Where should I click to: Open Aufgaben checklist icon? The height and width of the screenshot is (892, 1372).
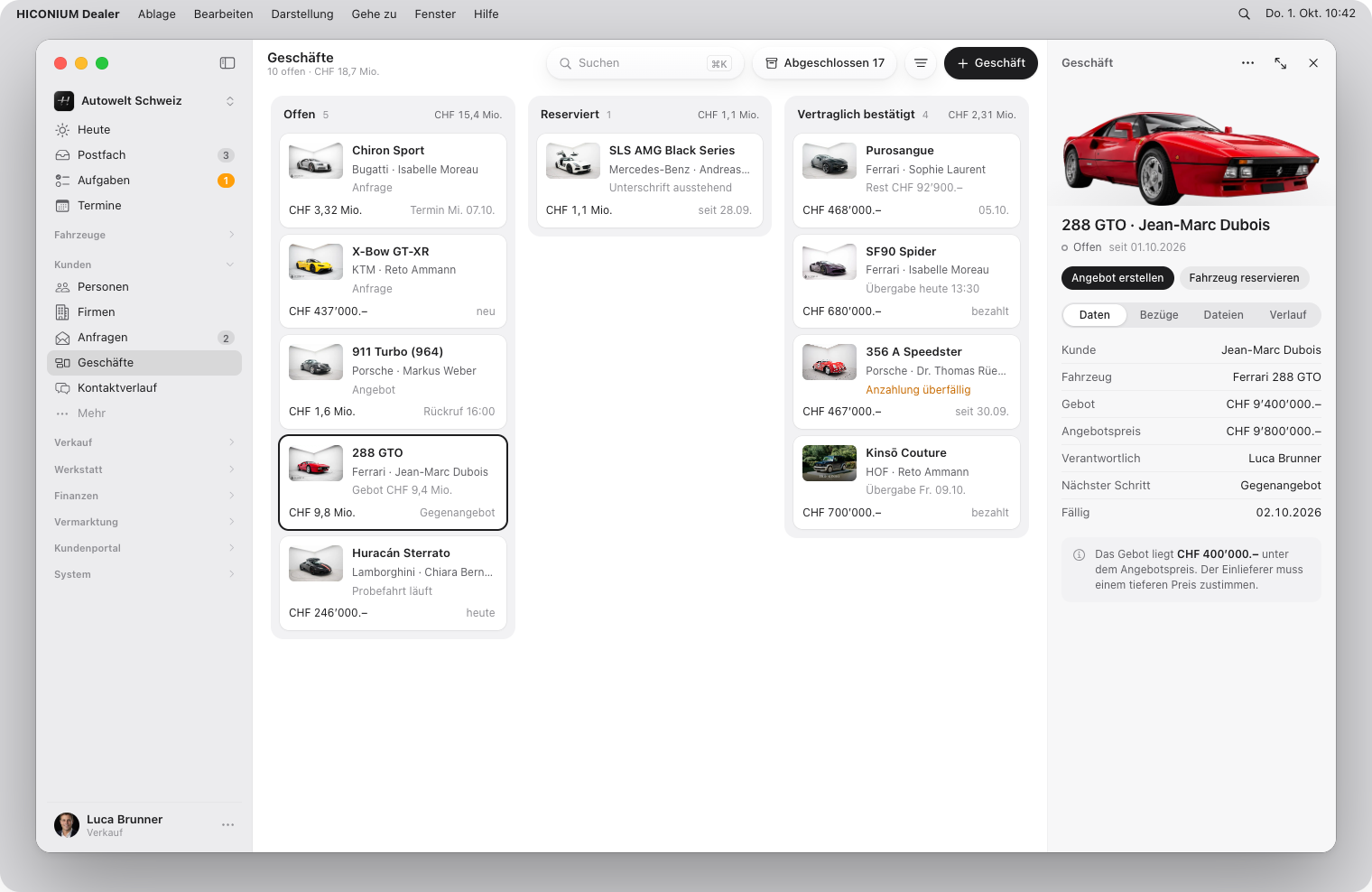coord(62,181)
